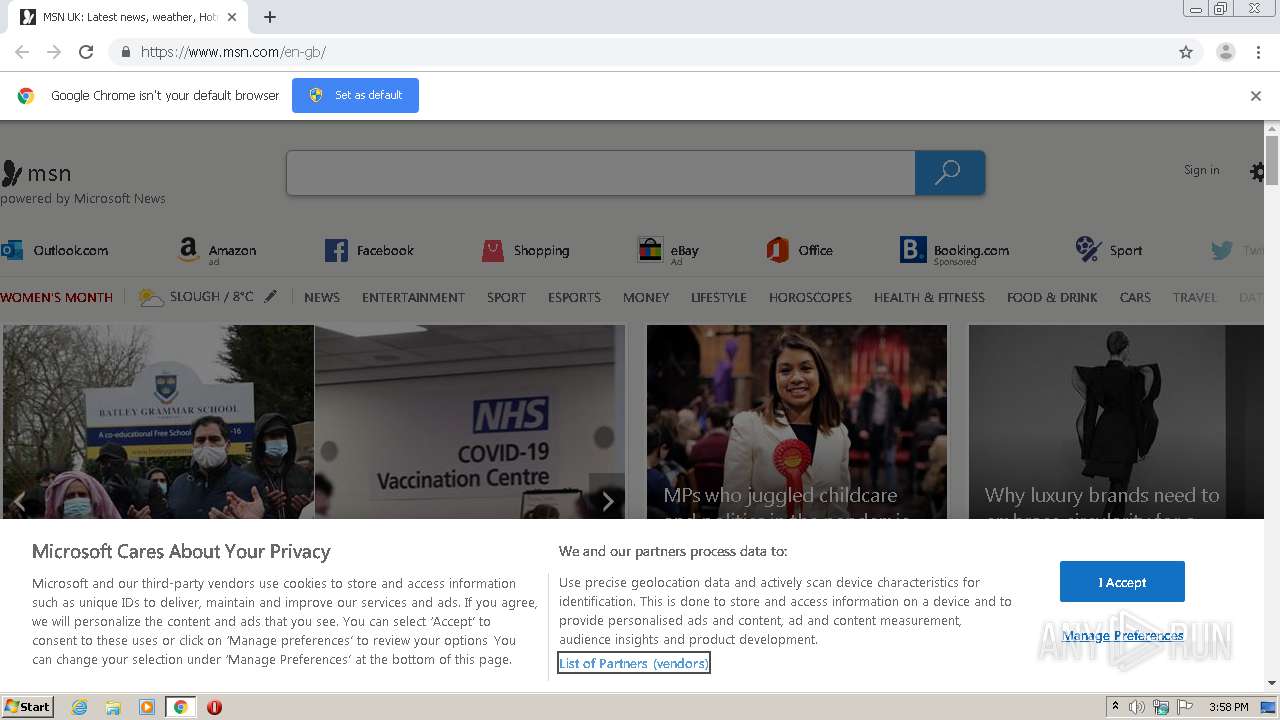This screenshot has height=720, width=1280.
Task: Bookmark this page with the star icon
Action: (1186, 52)
